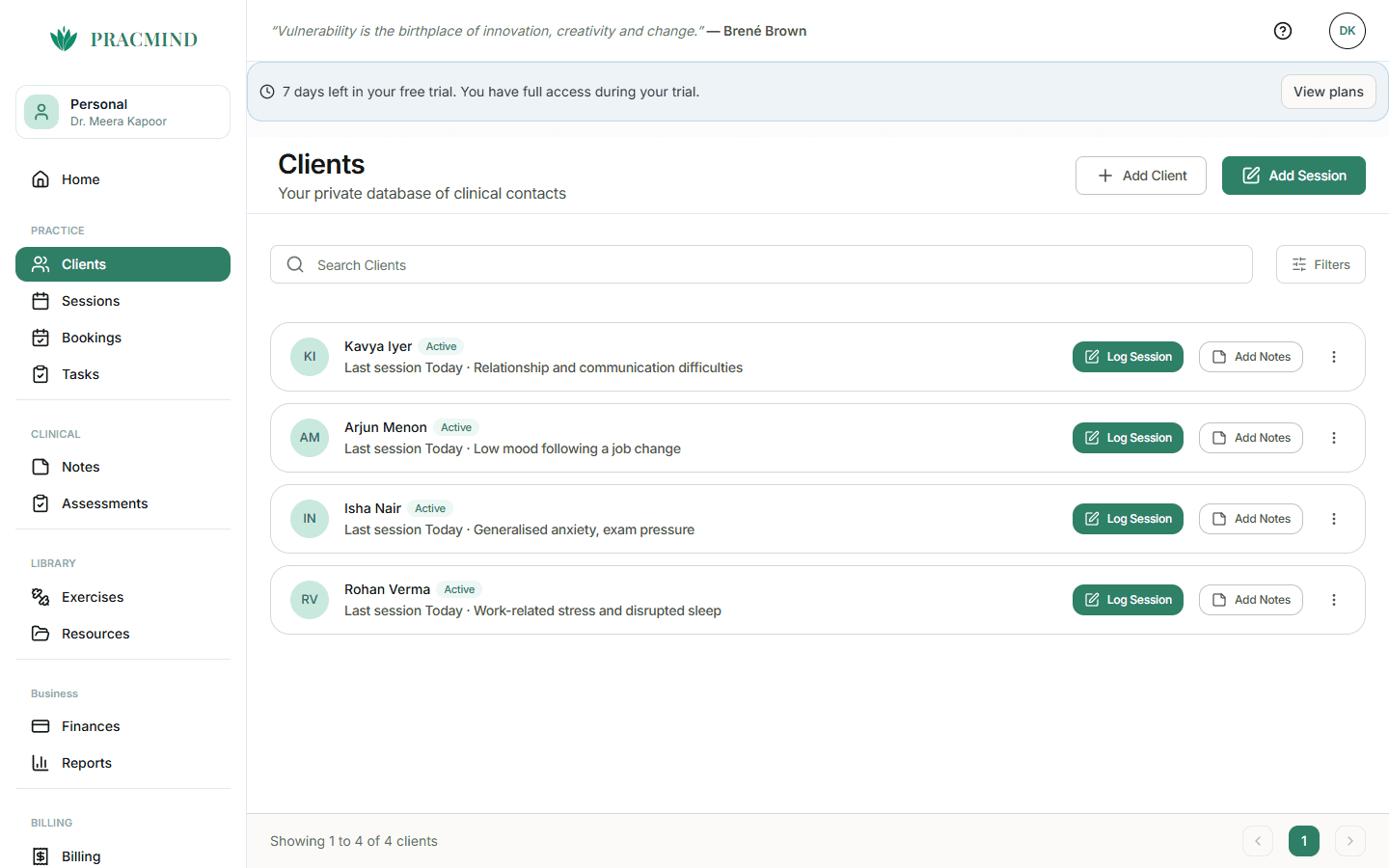Viewport: 1389px width, 868px height.
Task: Open the DK user avatar menu
Action: 1348,31
